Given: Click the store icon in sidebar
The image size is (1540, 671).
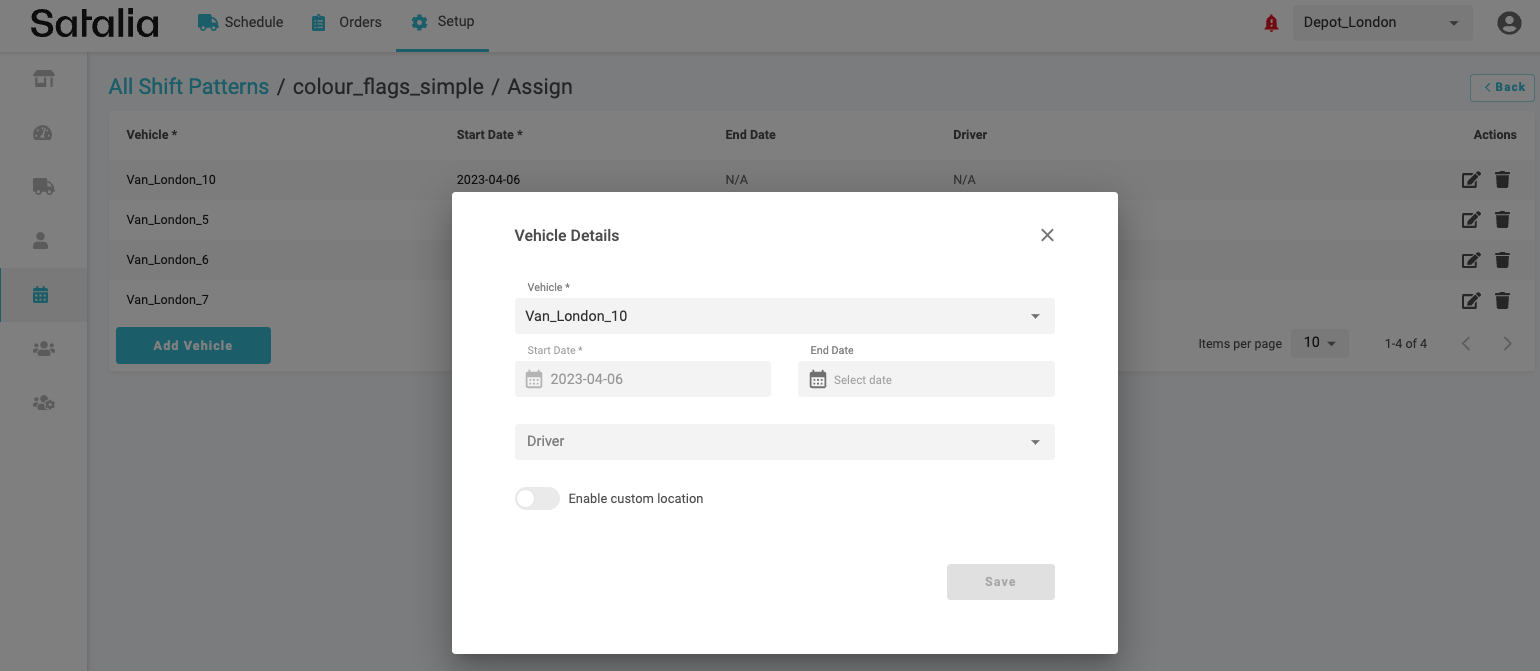Looking at the screenshot, I should [43, 79].
